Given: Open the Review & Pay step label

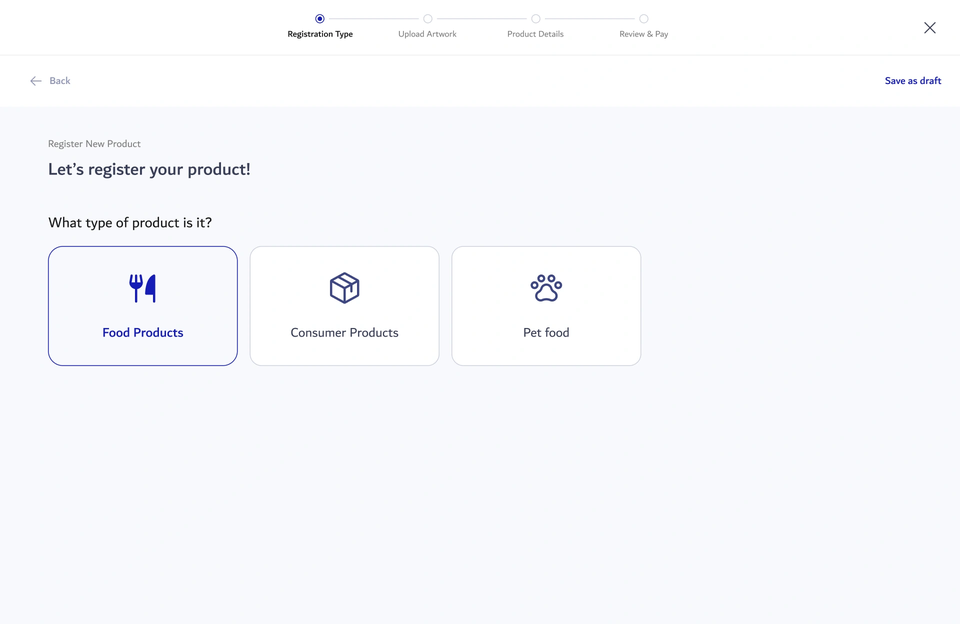Looking at the screenshot, I should coord(643,34).
